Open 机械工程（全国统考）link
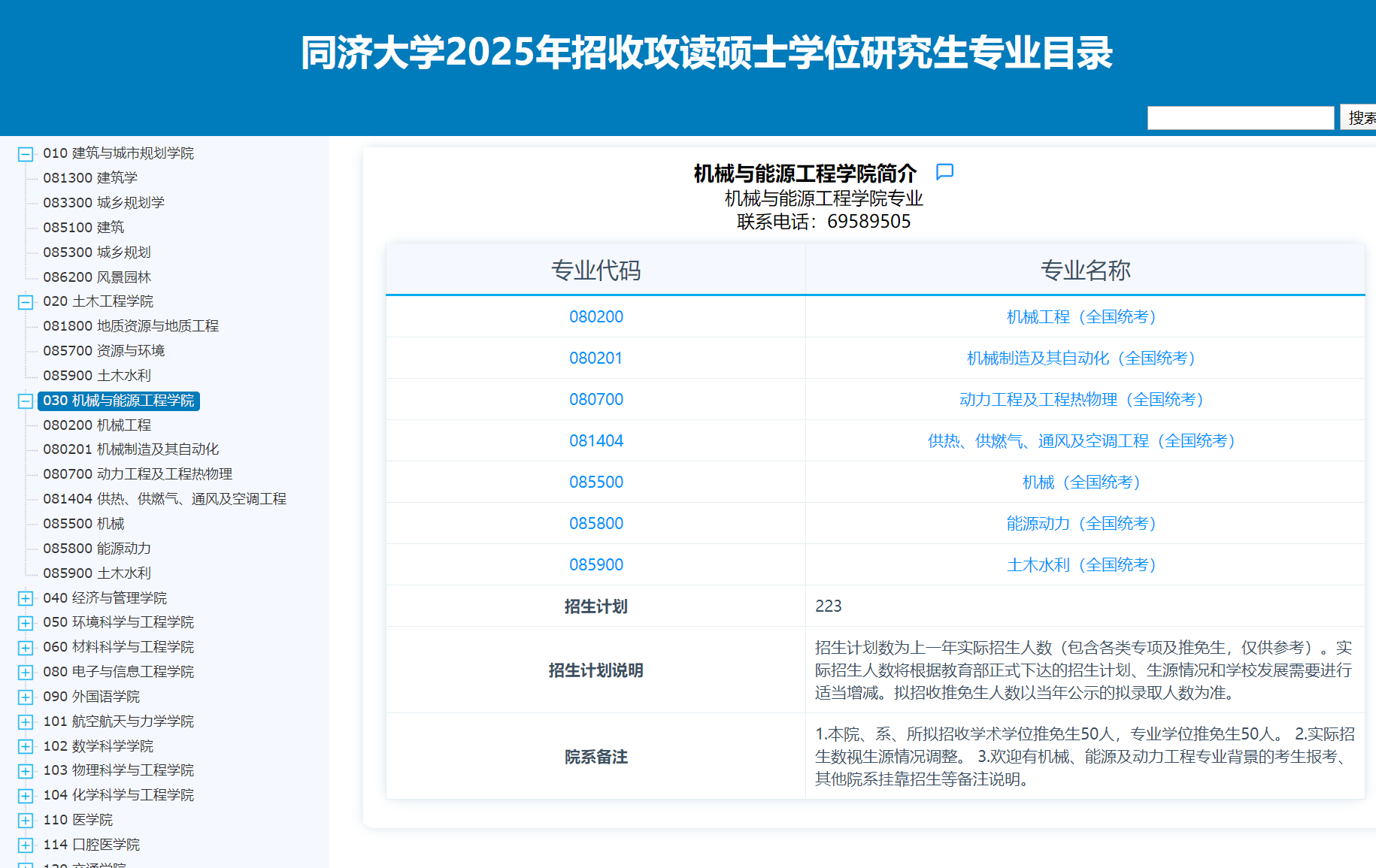This screenshot has height=868, width=1376. click(1085, 317)
